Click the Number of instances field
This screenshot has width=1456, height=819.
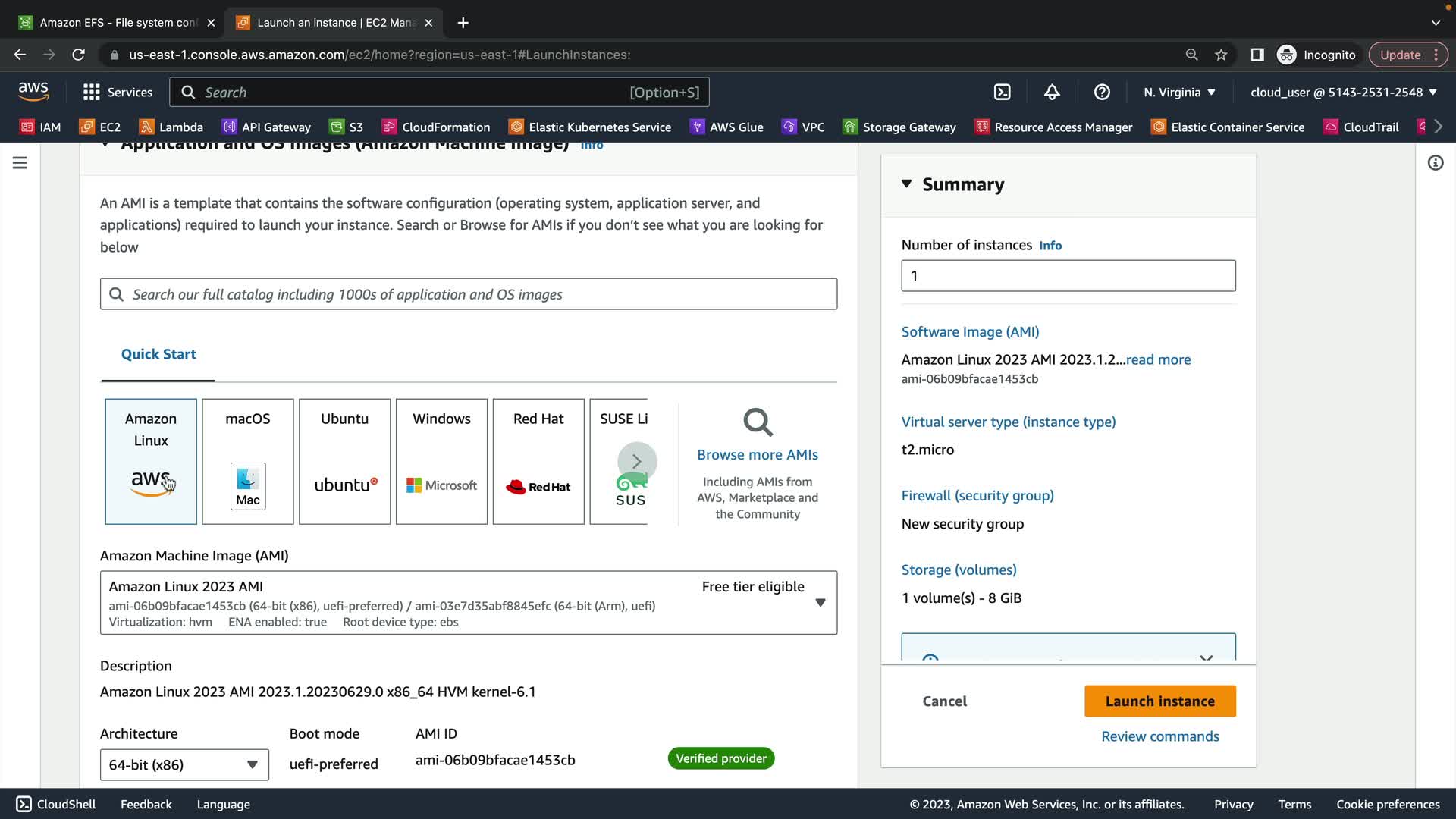click(x=1068, y=276)
